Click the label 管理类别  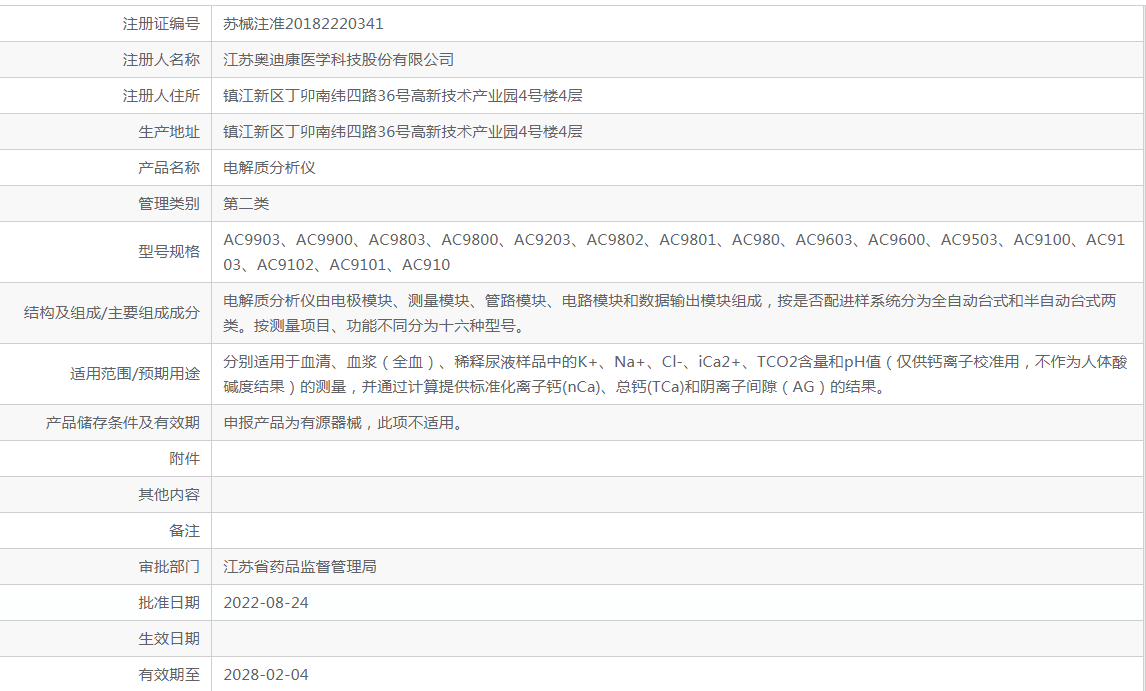(169, 203)
